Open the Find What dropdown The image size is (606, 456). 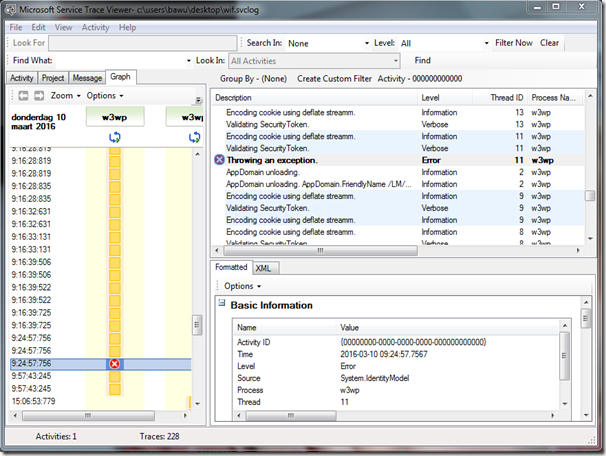pyautogui.click(x=189, y=61)
